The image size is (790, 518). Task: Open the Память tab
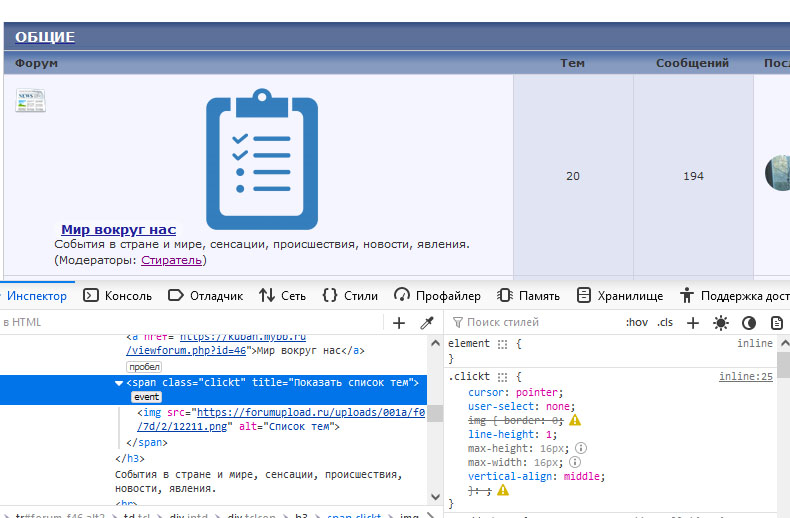pos(529,296)
